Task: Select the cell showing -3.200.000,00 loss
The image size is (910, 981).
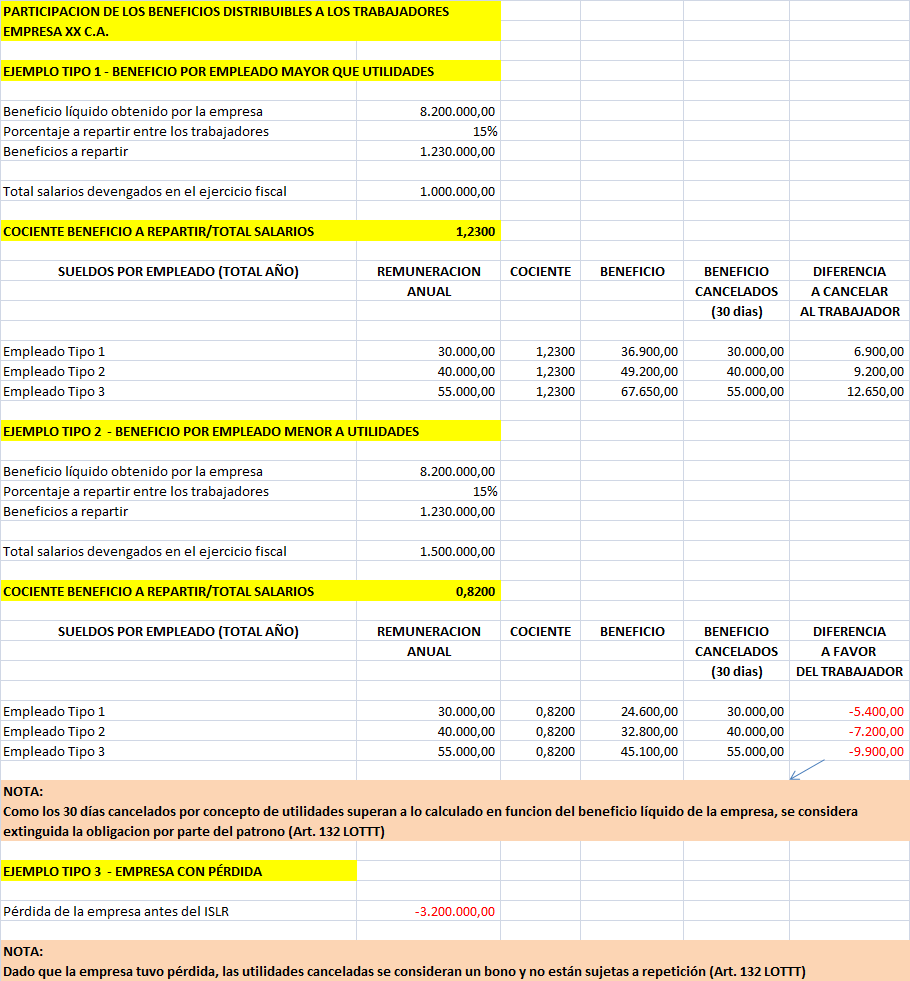Action: coord(428,912)
